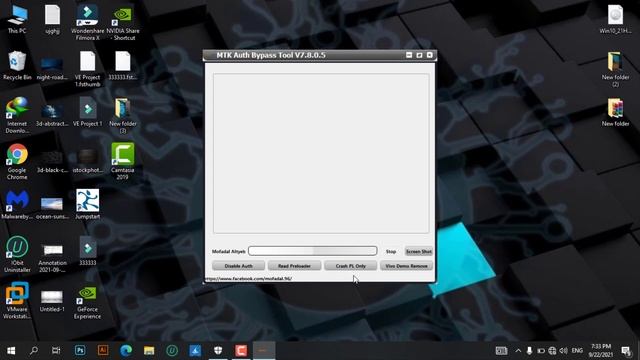The width and height of the screenshot is (640, 360).
Task: Select the GeForce Experience desktop icon
Action: [87, 303]
